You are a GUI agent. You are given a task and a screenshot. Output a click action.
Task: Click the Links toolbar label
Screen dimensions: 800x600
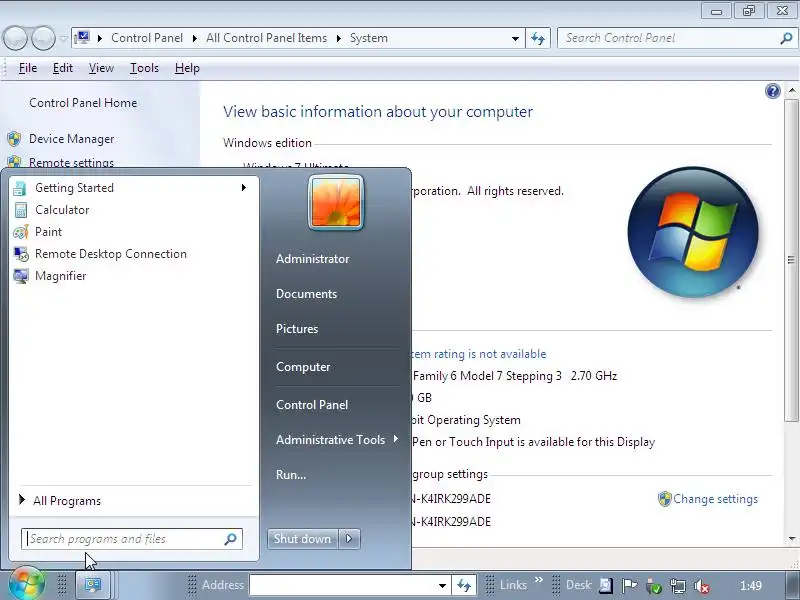coord(513,585)
